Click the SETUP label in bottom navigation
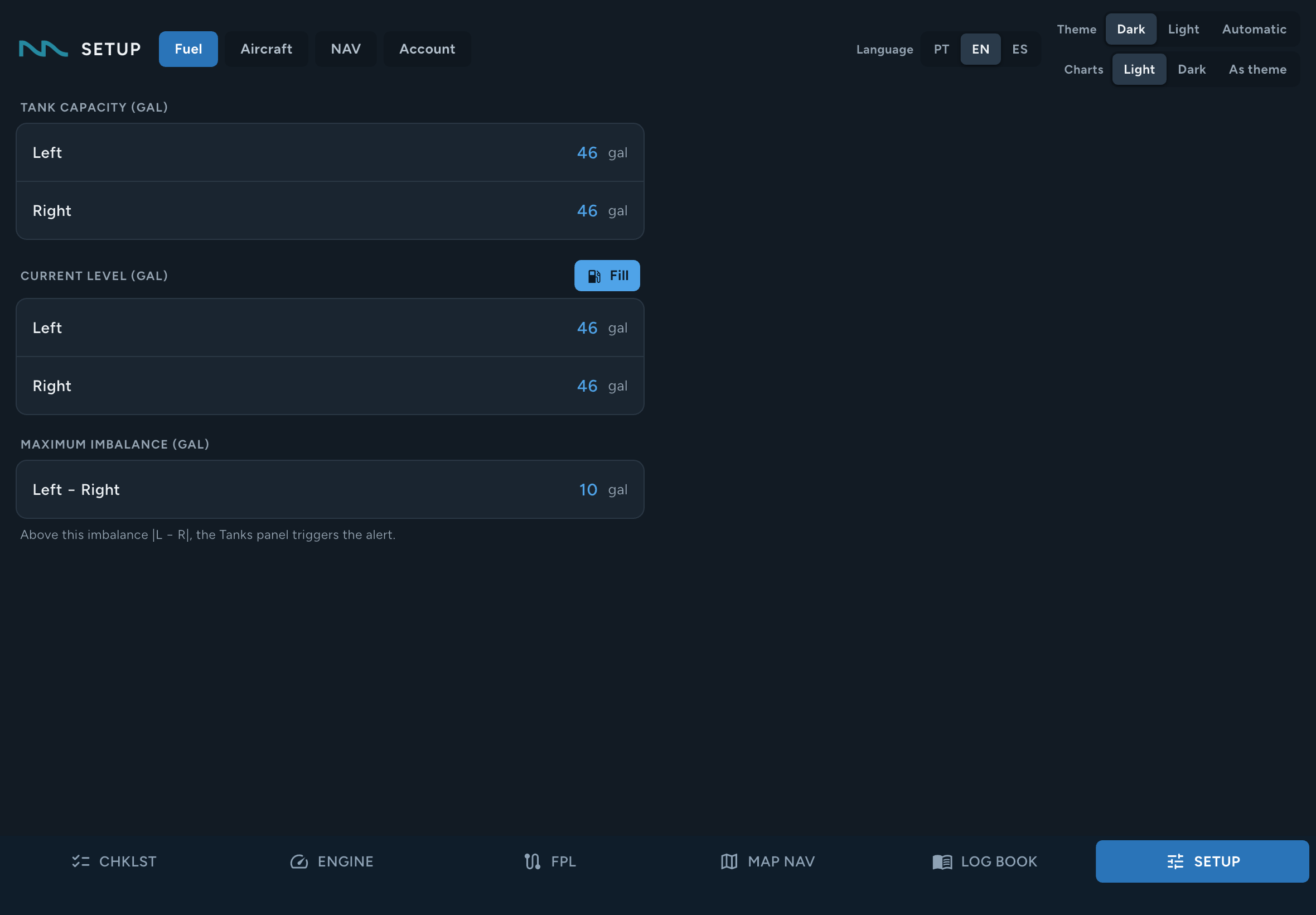The width and height of the screenshot is (1316, 915). (x=1216, y=861)
